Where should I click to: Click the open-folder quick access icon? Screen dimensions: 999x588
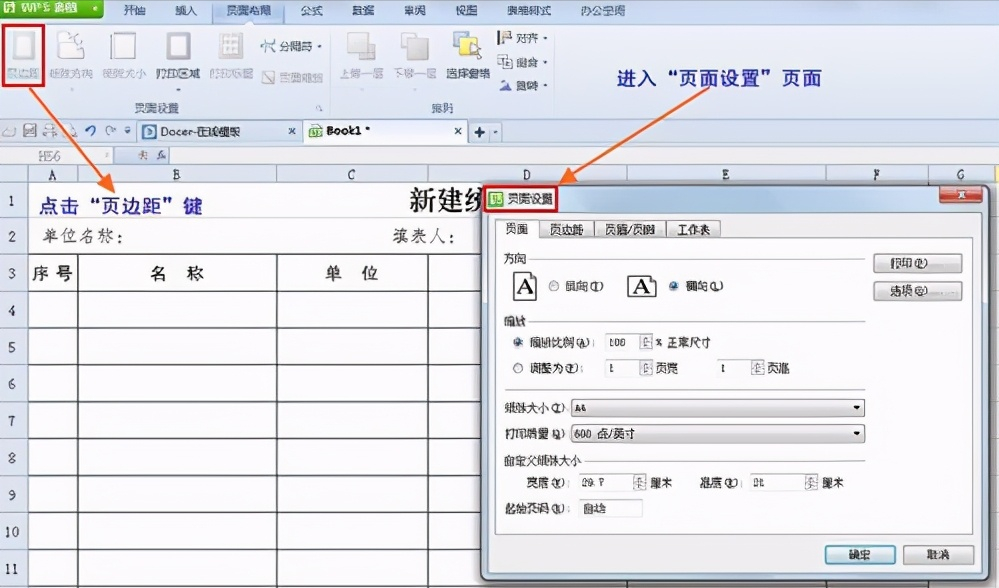coord(8,132)
